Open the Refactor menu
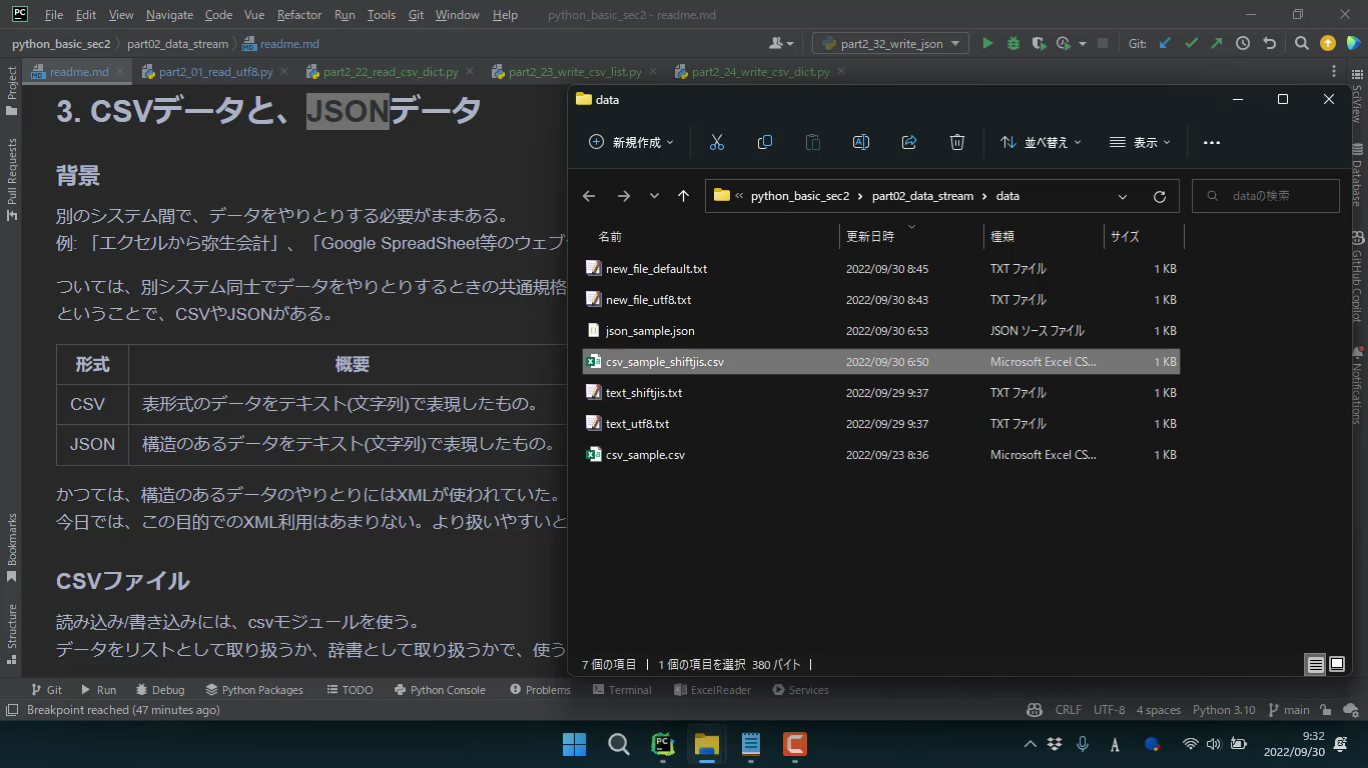Viewport: 1368px width, 768px height. coord(299,15)
